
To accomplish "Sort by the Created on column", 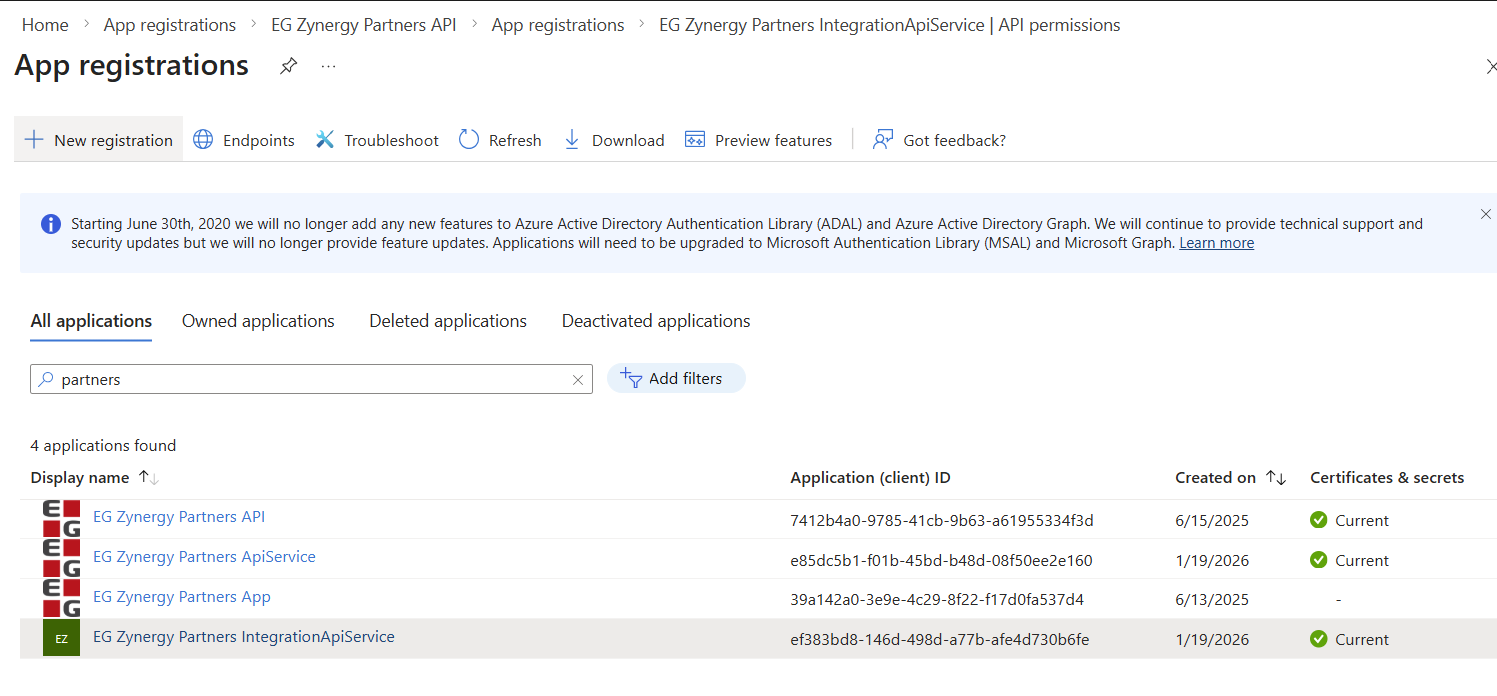I will [x=1231, y=478].
